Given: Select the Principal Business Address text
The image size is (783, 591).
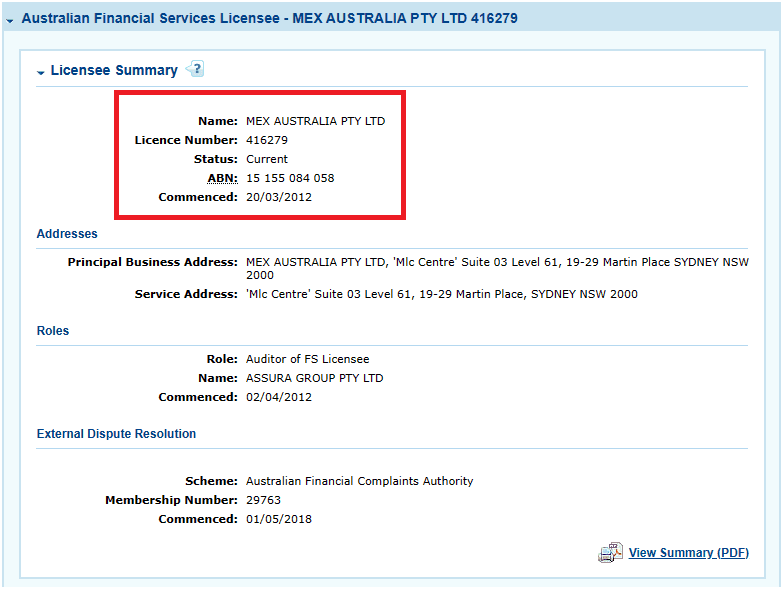Looking at the screenshot, I should (x=497, y=269).
